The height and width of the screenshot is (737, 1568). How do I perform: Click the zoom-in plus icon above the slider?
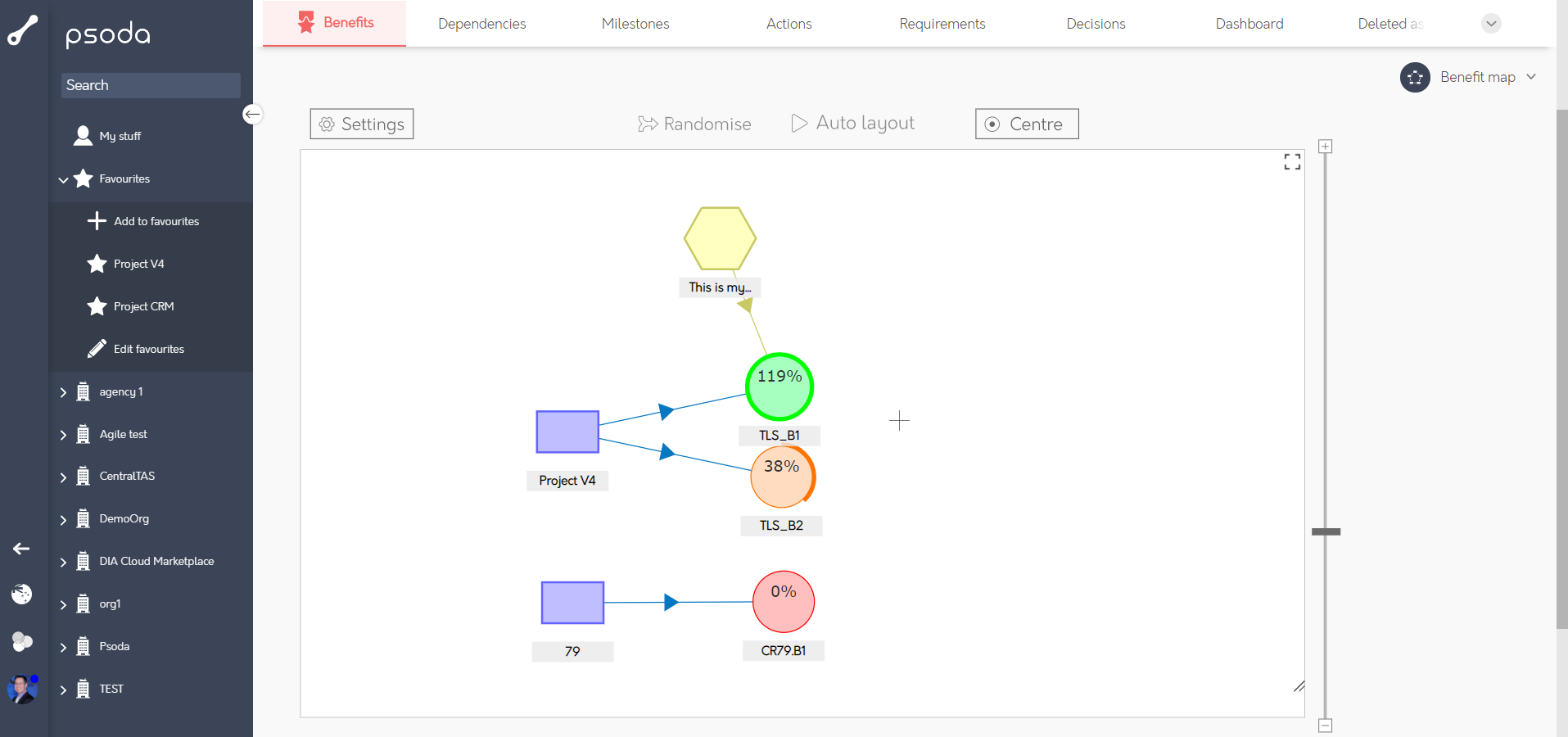click(1325, 147)
